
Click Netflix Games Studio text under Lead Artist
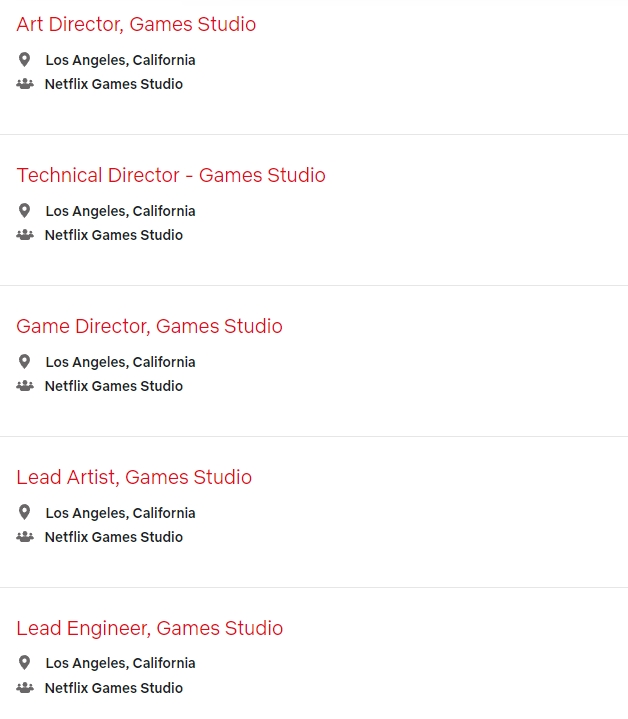tap(114, 537)
